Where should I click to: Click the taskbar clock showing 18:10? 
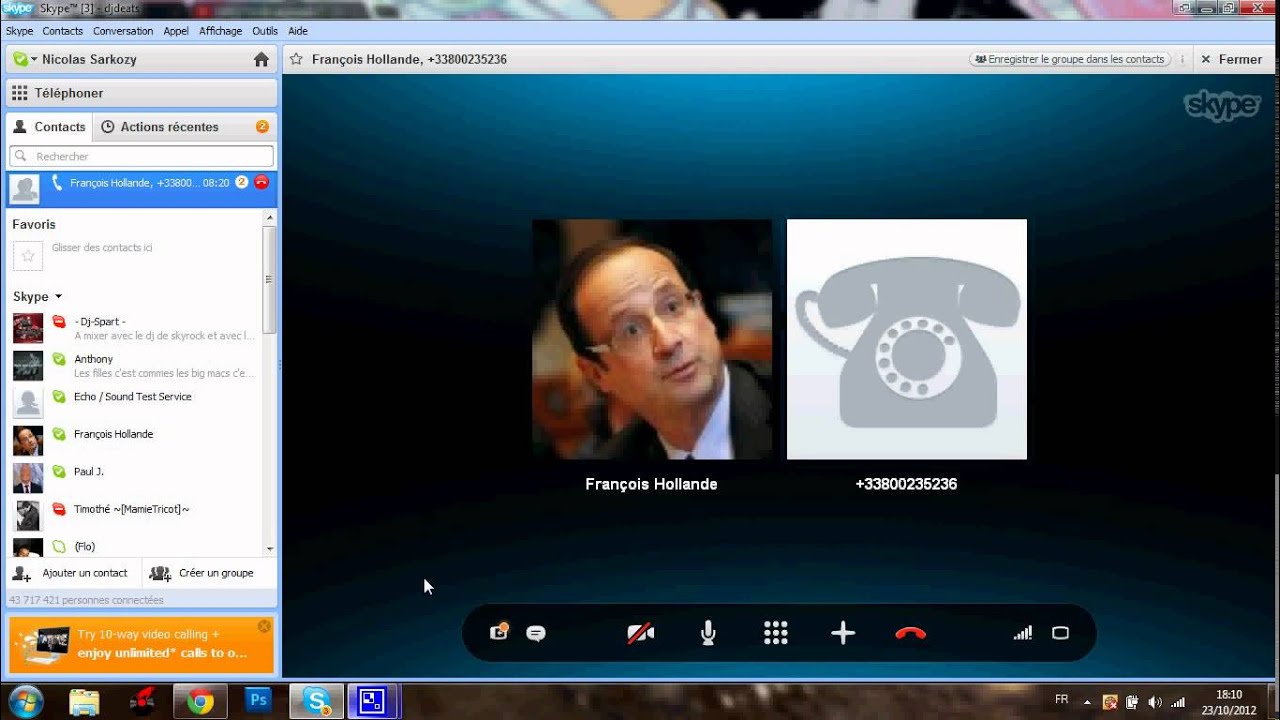pyautogui.click(x=1229, y=702)
